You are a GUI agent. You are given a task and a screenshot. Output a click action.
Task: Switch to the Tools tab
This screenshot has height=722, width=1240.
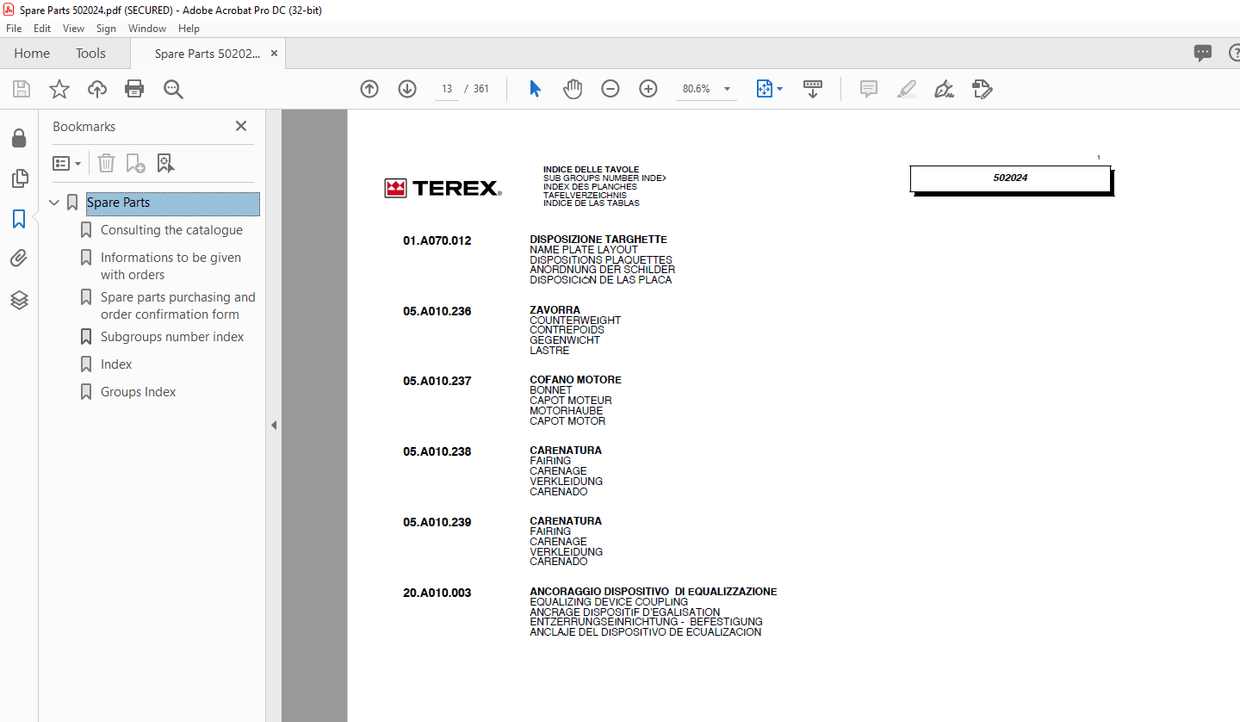(90, 53)
